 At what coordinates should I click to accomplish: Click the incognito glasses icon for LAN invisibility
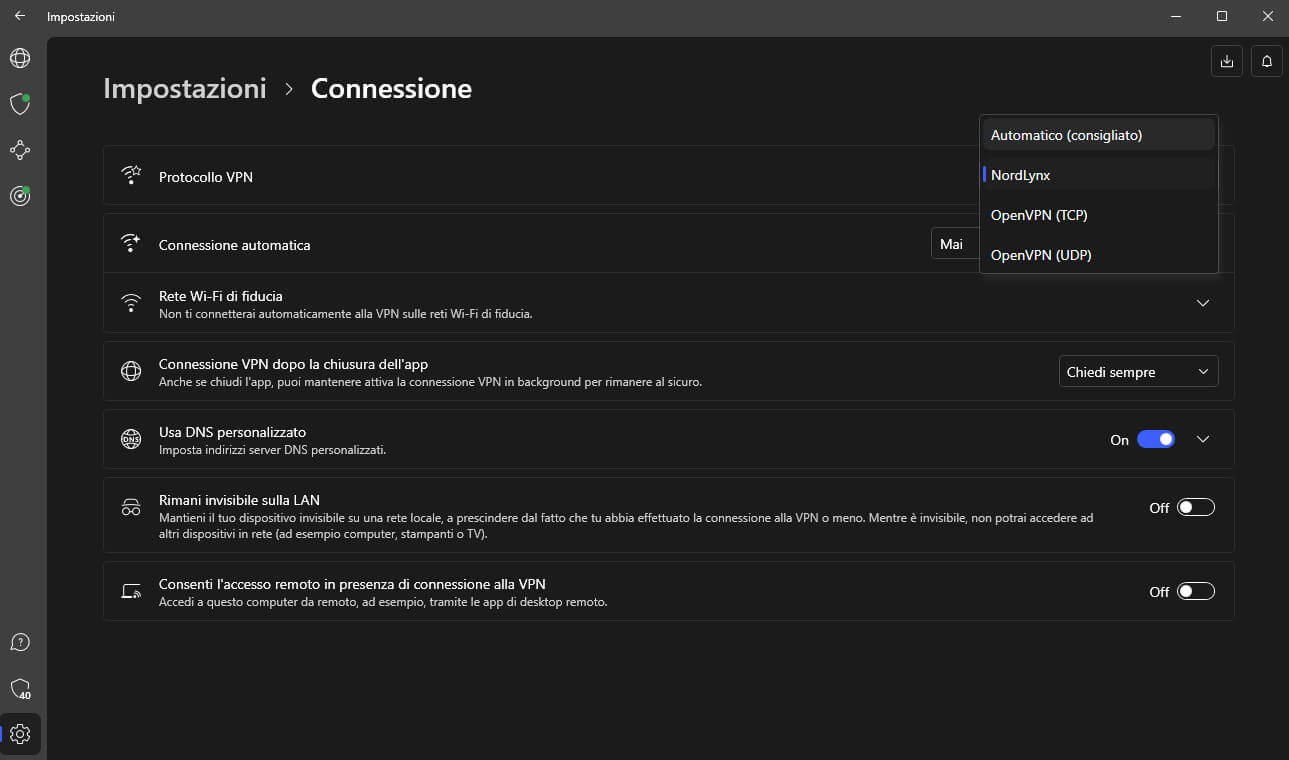point(131,507)
